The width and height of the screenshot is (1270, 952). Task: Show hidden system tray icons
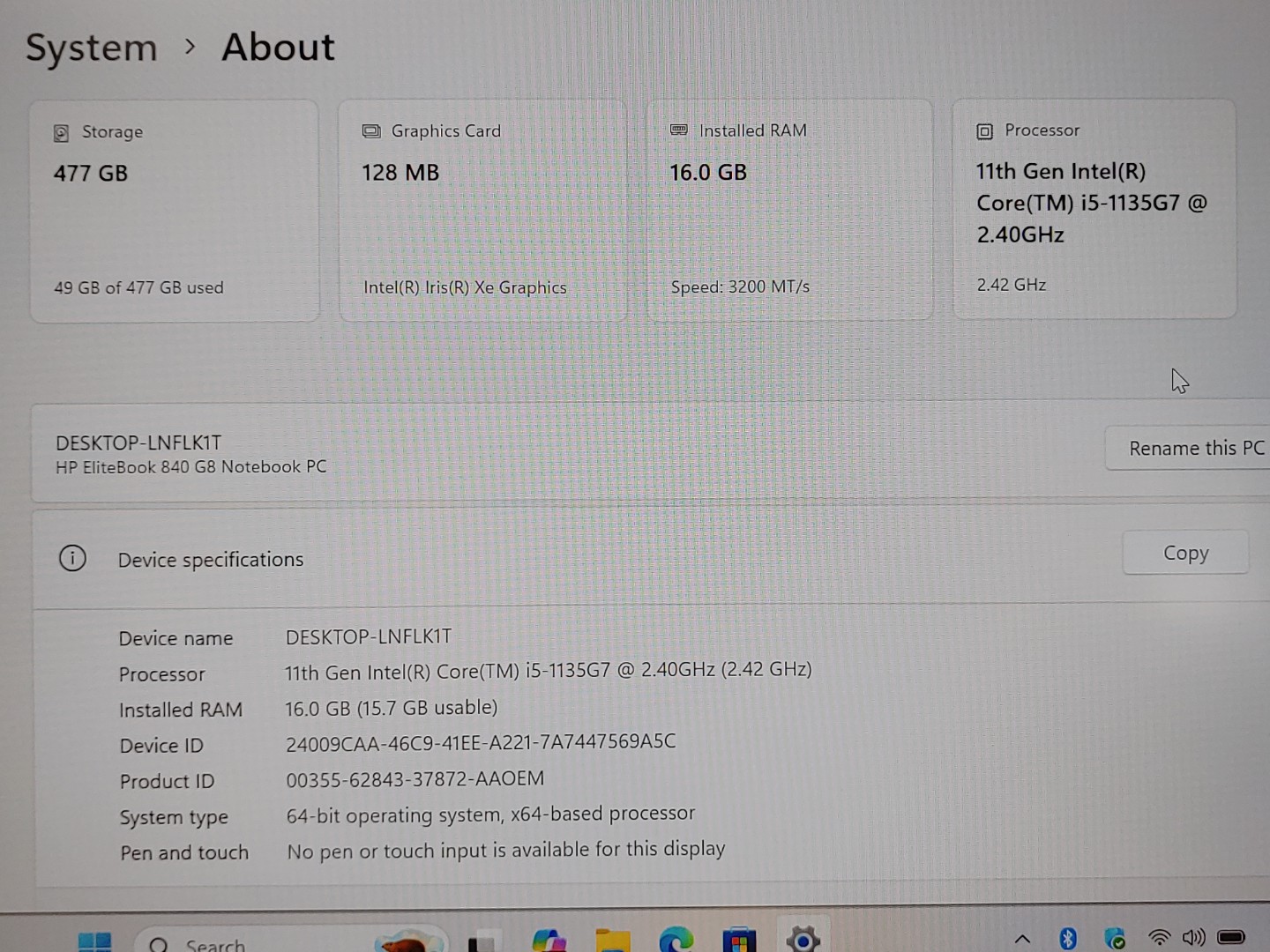[x=1021, y=938]
